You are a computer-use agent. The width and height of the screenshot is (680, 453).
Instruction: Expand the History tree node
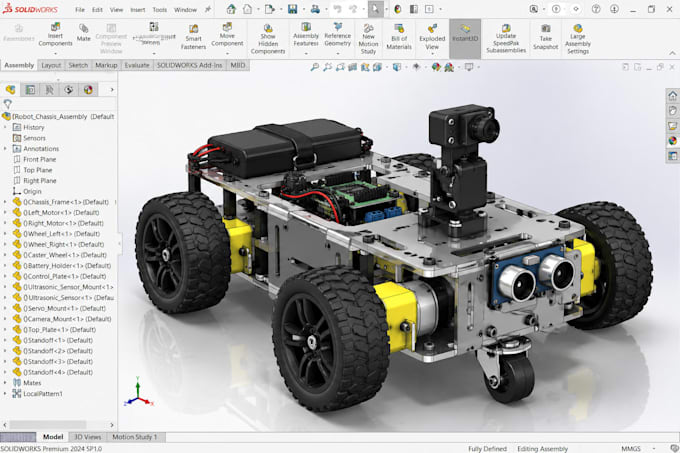point(5,127)
